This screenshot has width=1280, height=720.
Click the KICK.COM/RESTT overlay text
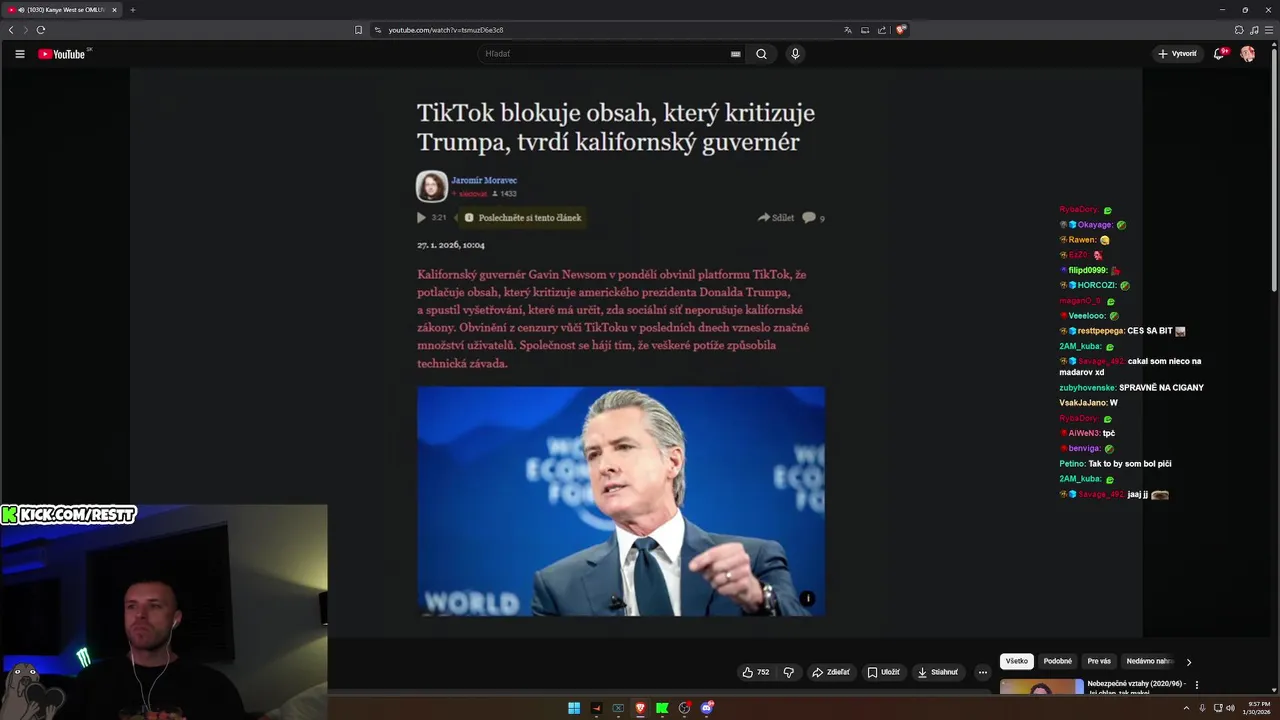69,515
